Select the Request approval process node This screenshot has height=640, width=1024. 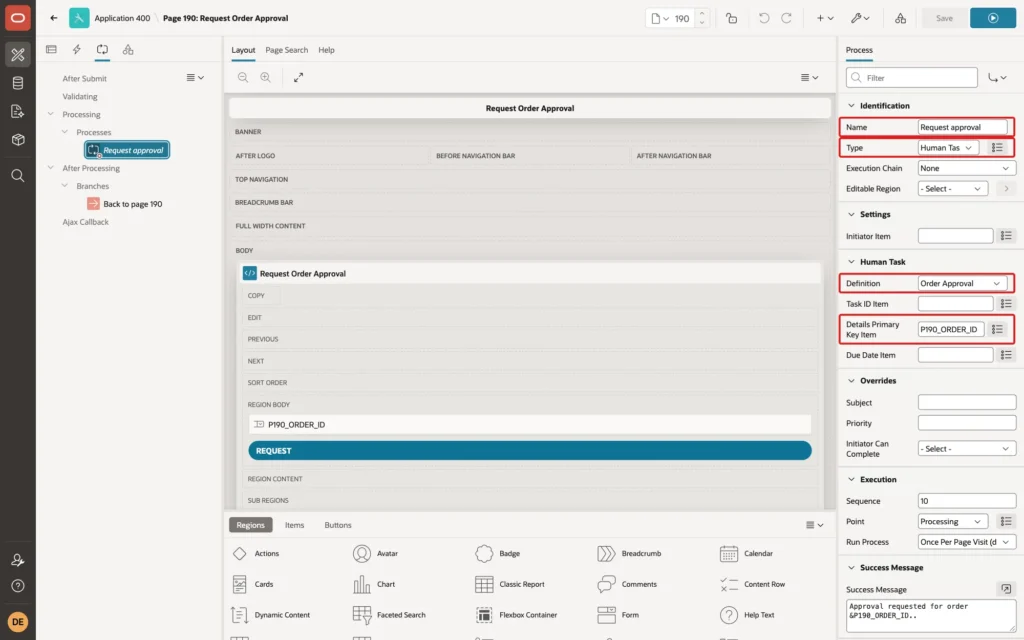click(x=127, y=150)
